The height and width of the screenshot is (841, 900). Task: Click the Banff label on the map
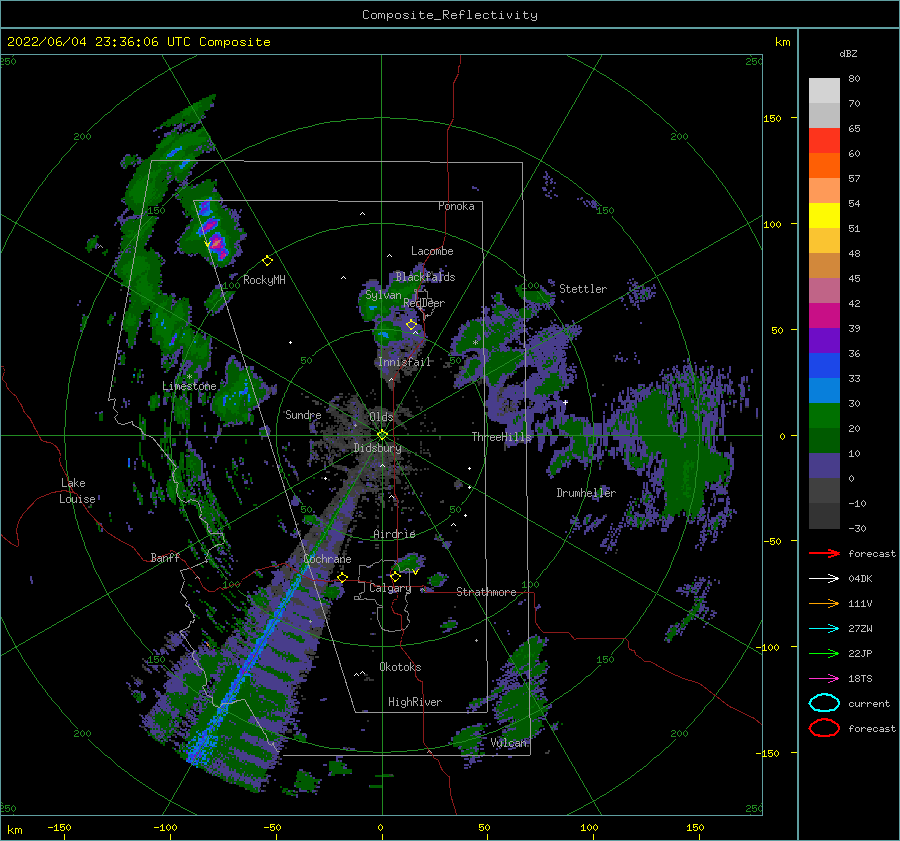pos(165,557)
